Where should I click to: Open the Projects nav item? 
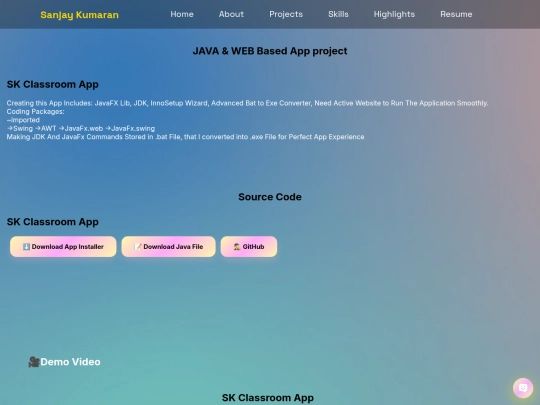click(286, 14)
